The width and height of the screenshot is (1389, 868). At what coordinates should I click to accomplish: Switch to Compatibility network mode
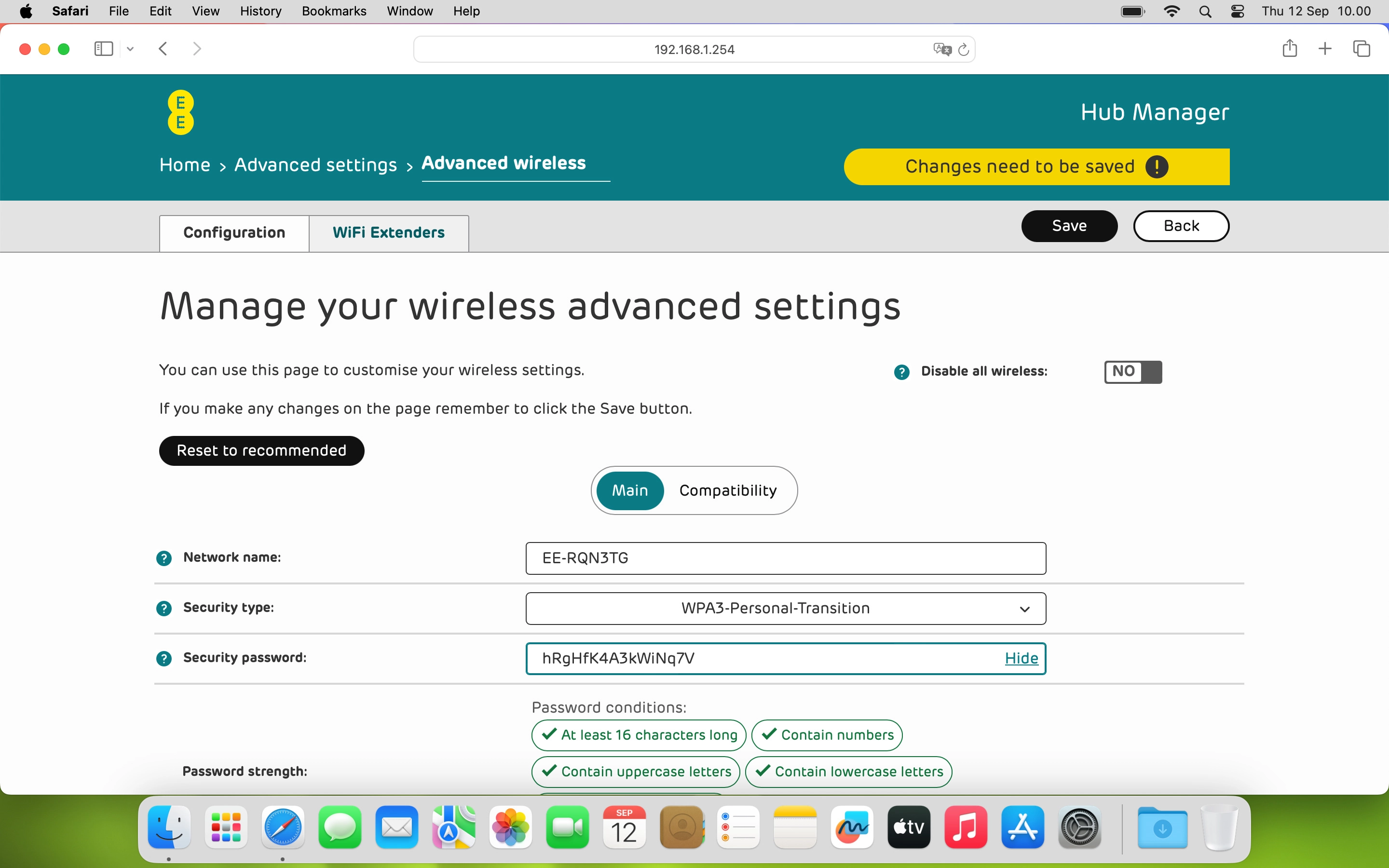pos(727,491)
